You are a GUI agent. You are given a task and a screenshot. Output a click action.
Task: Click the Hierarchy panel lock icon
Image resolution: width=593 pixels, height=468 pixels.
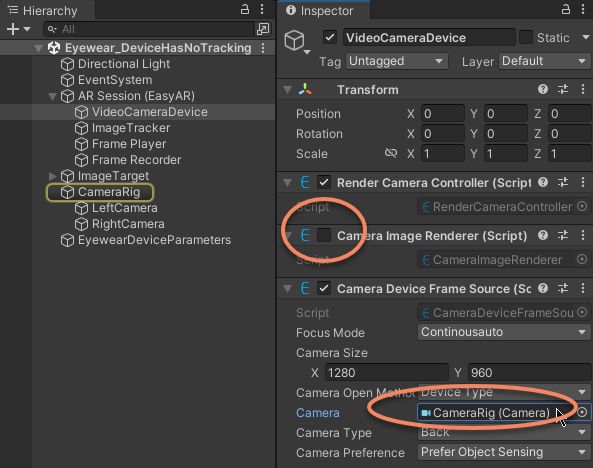point(245,9)
